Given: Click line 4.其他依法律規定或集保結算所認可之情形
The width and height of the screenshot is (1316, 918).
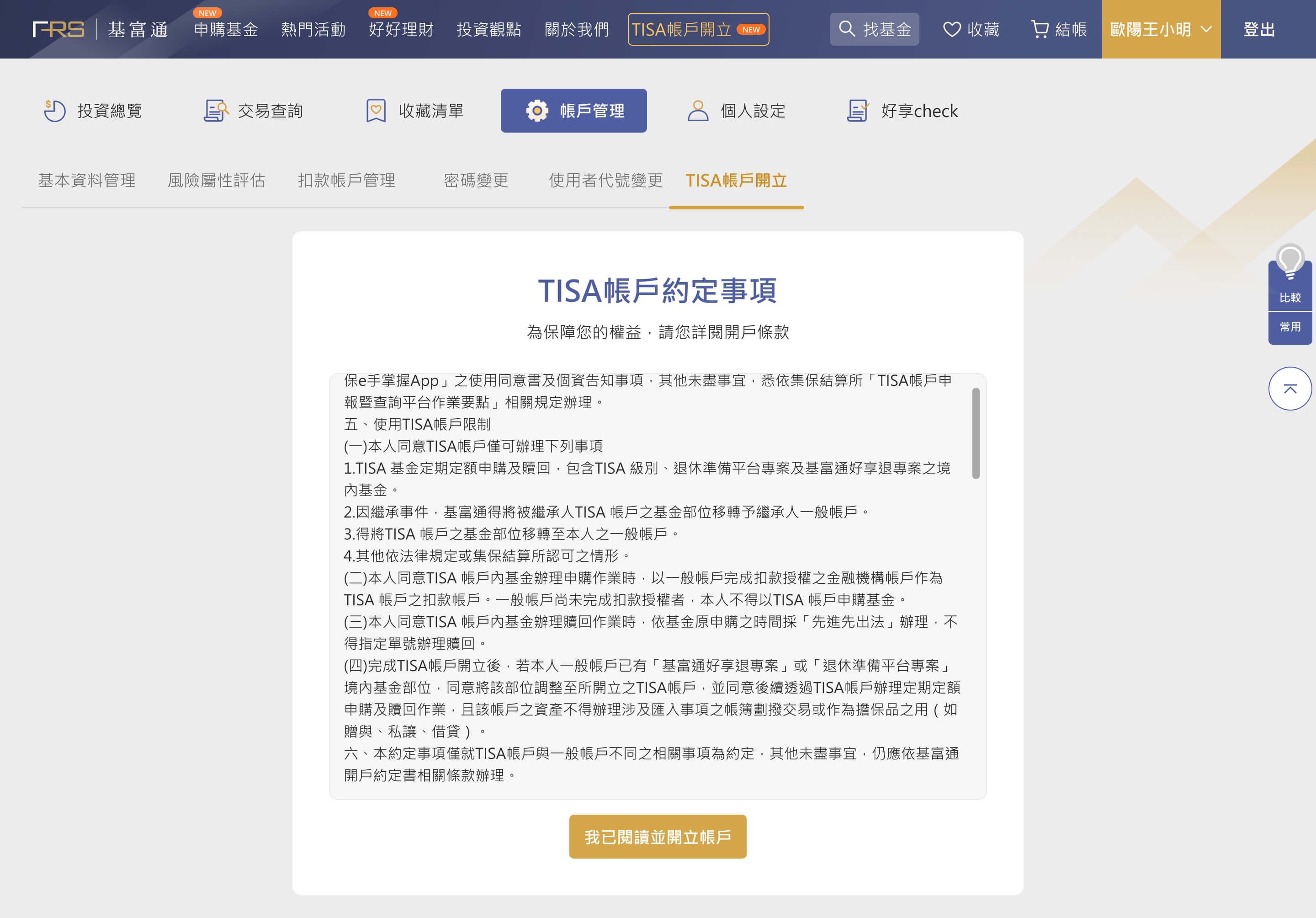Looking at the screenshot, I should pyautogui.click(x=487, y=555).
